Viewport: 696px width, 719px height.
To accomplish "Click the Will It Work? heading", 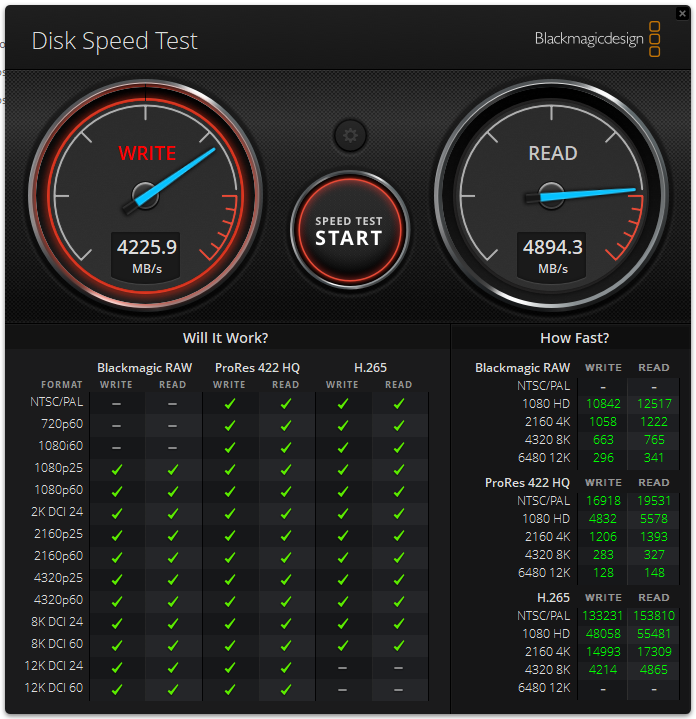I will click(226, 338).
